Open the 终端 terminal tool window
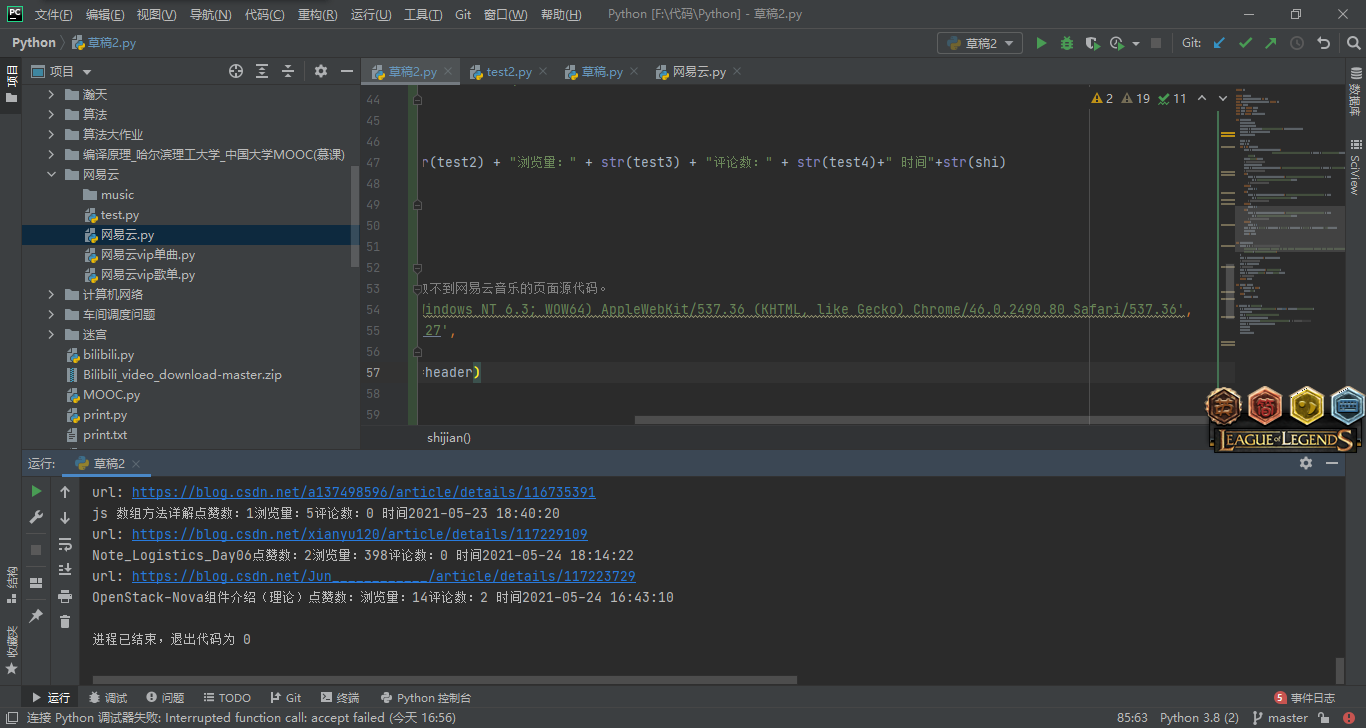 (x=340, y=698)
